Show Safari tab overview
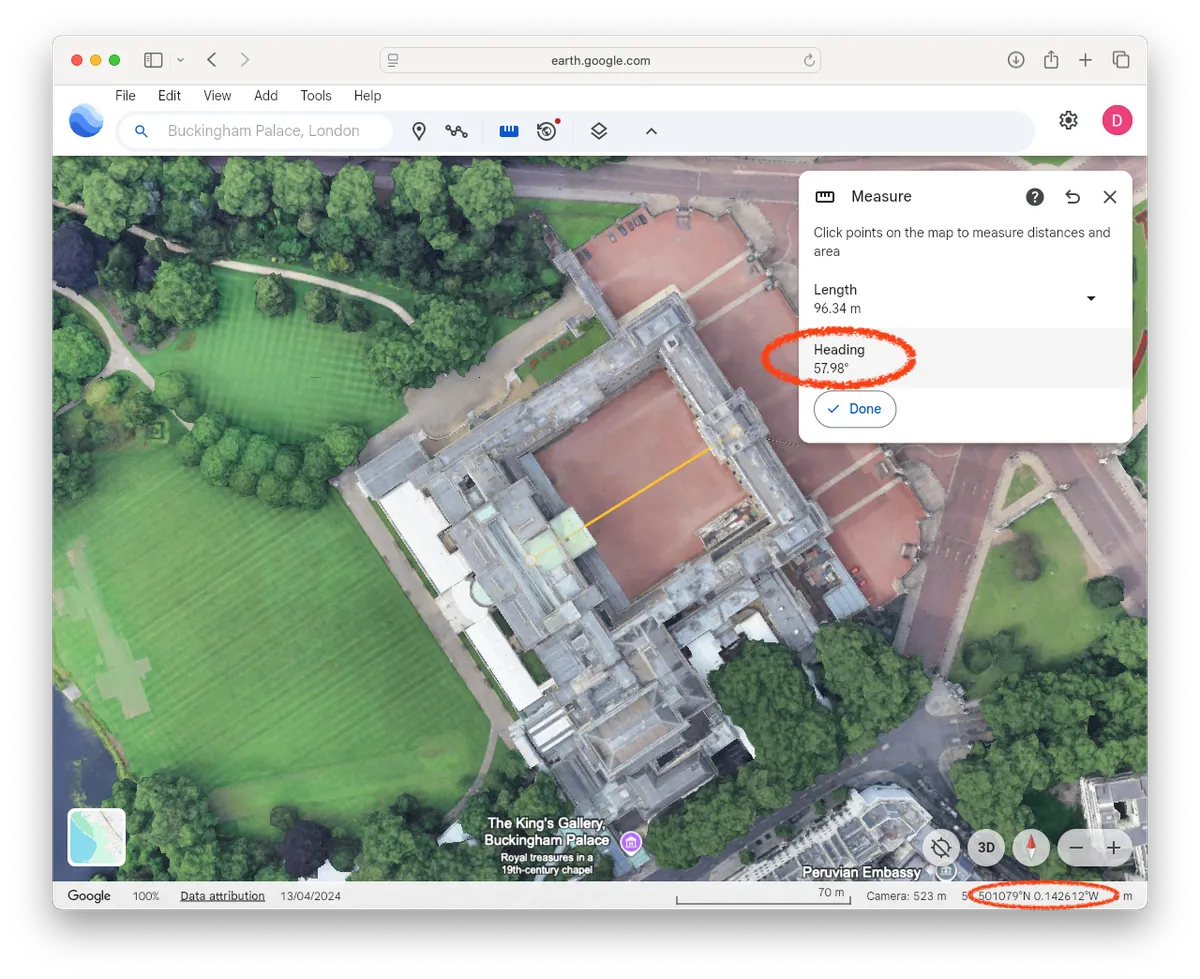Screen dimensions: 1200x979 [1121, 60]
